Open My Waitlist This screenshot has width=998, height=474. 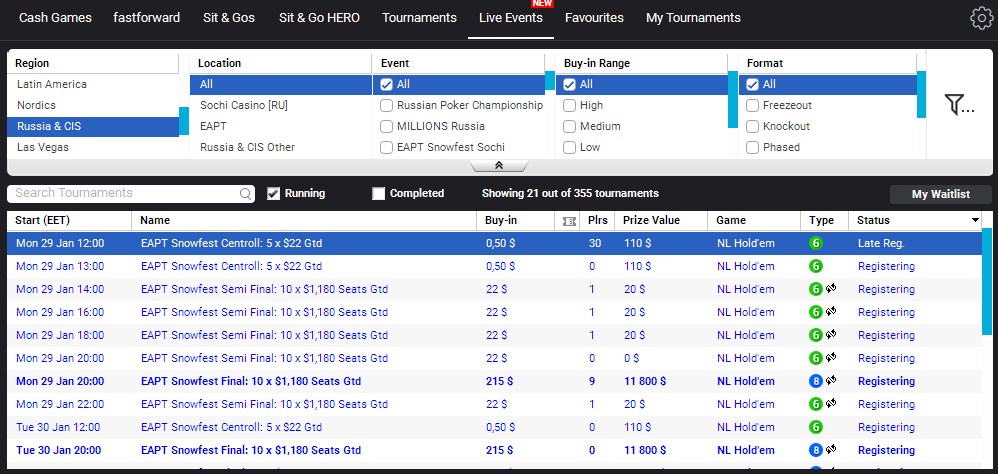[x=941, y=194]
